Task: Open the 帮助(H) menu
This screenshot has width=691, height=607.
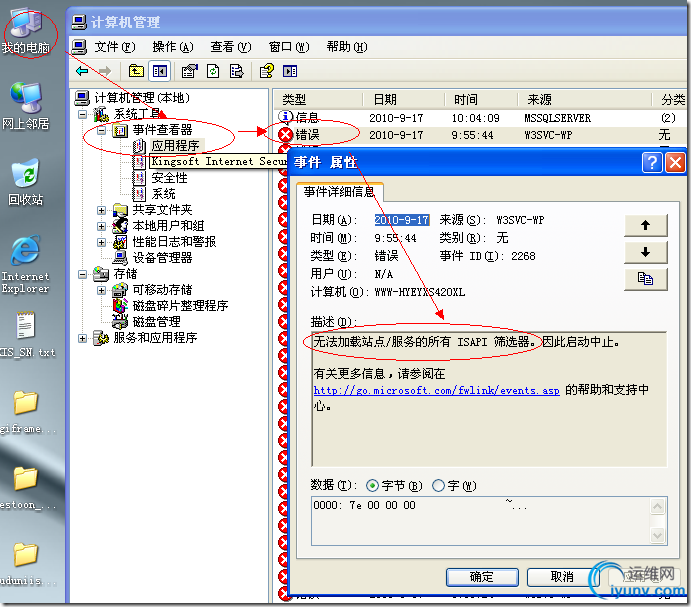Action: (347, 47)
